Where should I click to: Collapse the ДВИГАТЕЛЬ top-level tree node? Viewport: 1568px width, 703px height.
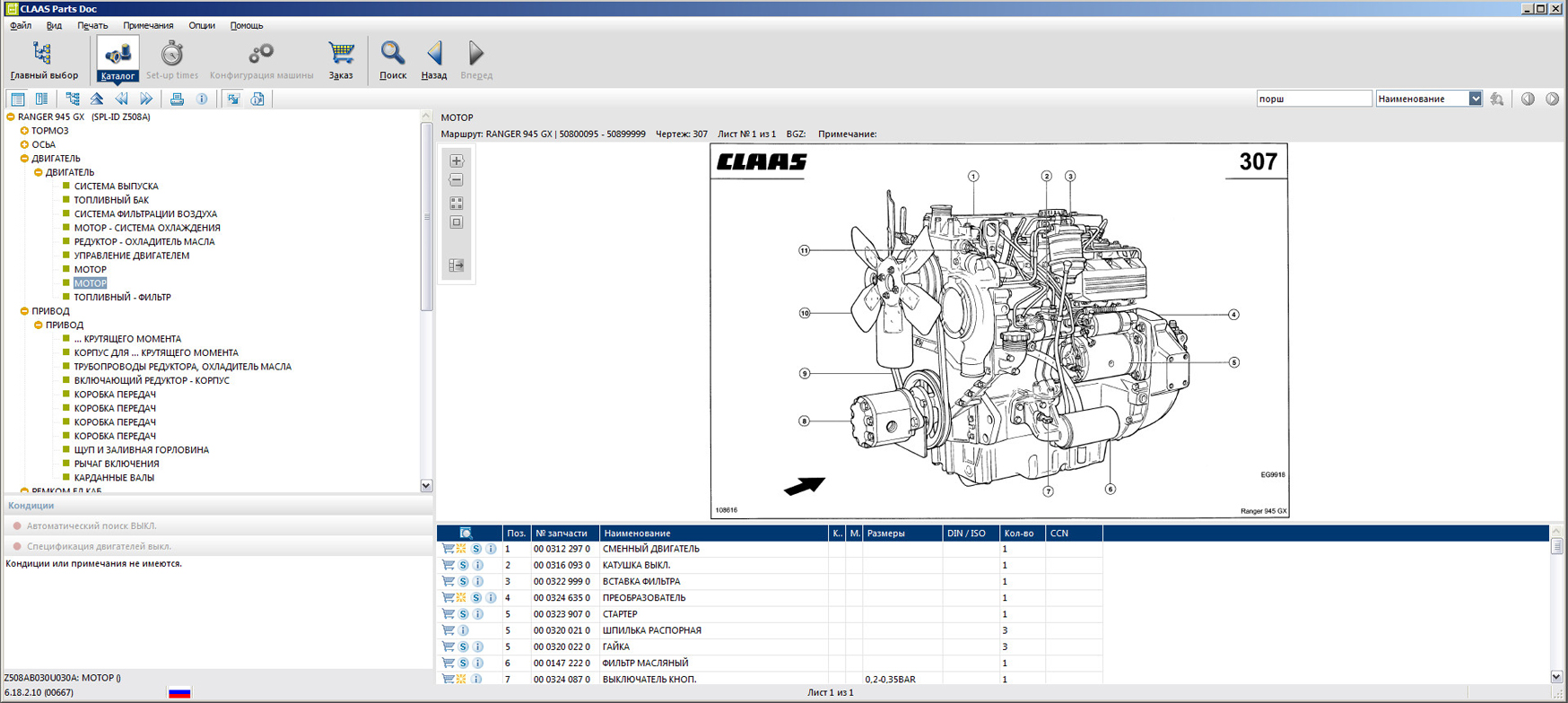pos(24,159)
